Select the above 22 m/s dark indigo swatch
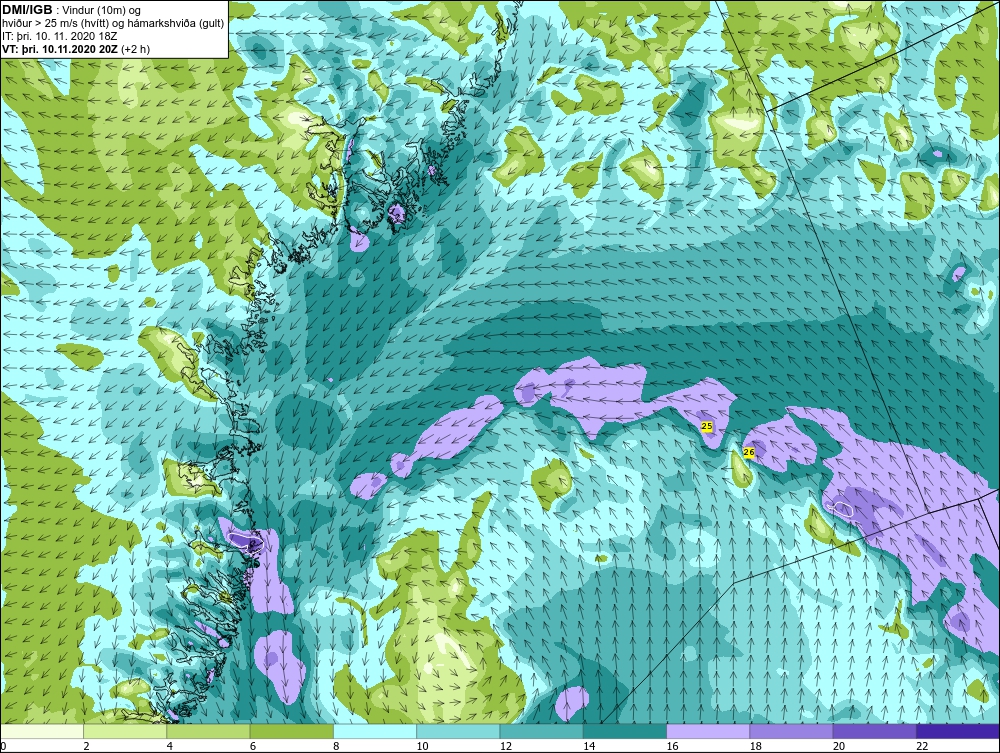This screenshot has width=1000, height=753. click(x=957, y=731)
